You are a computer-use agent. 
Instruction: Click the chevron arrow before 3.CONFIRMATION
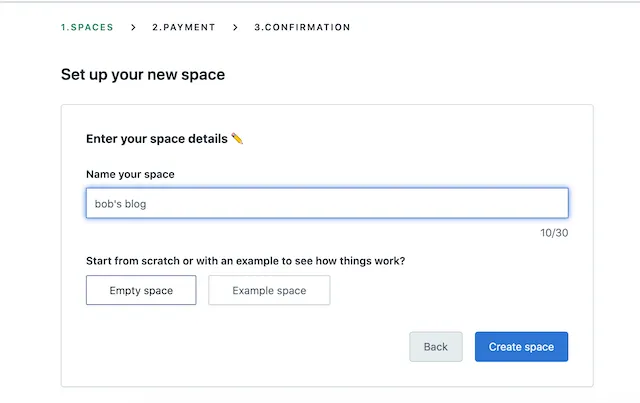point(235,27)
